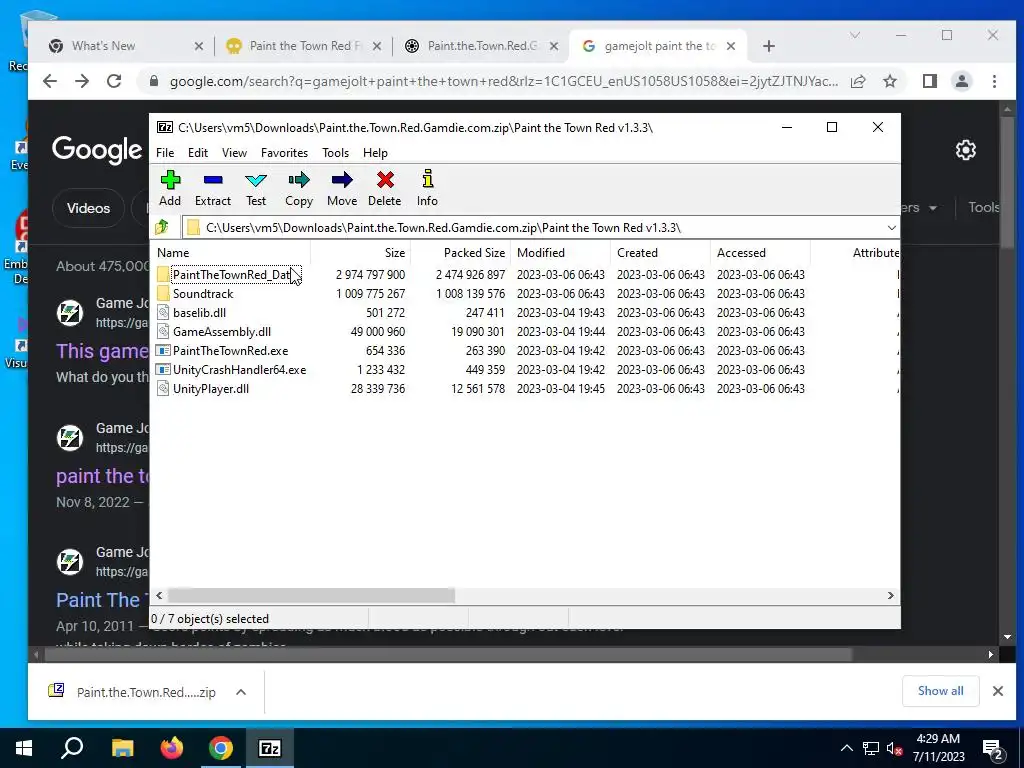Select the baselib.dll file icon

[163, 313]
